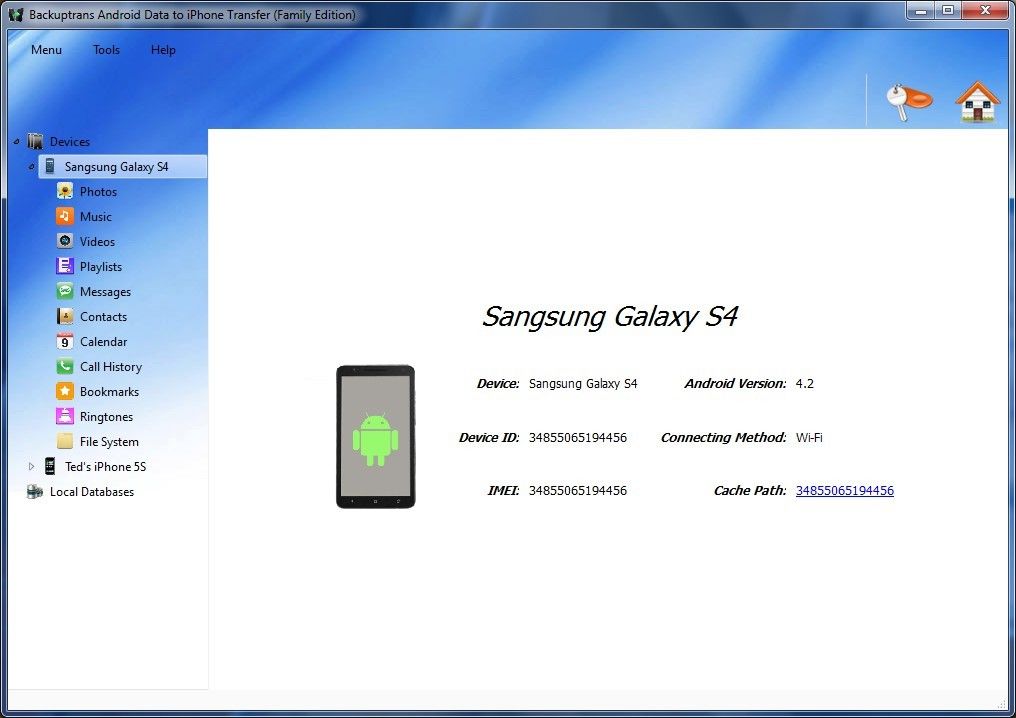Select Calendar in the device tree
The width and height of the screenshot is (1016, 718).
[103, 342]
